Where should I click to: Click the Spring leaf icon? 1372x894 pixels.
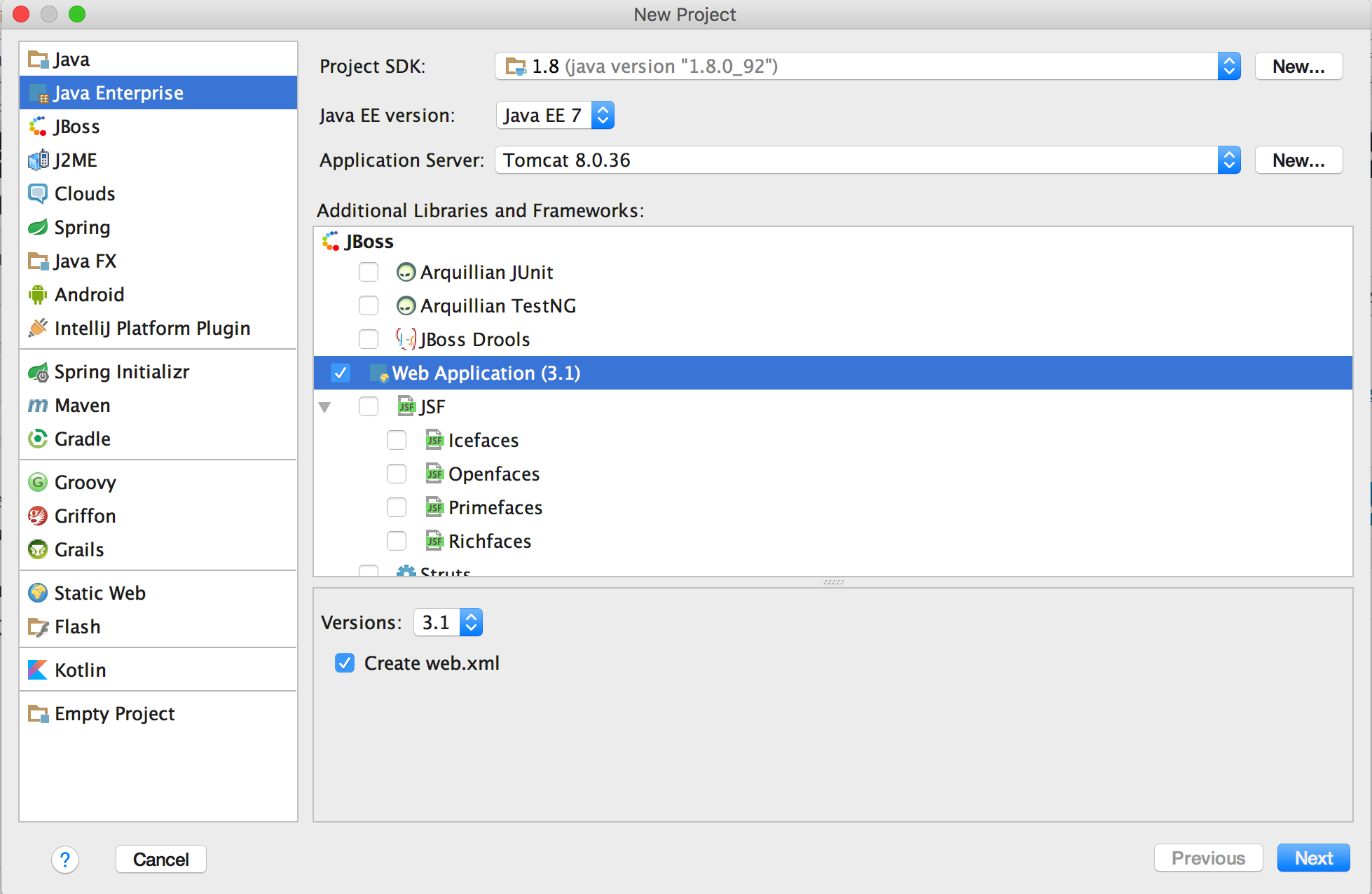38,228
